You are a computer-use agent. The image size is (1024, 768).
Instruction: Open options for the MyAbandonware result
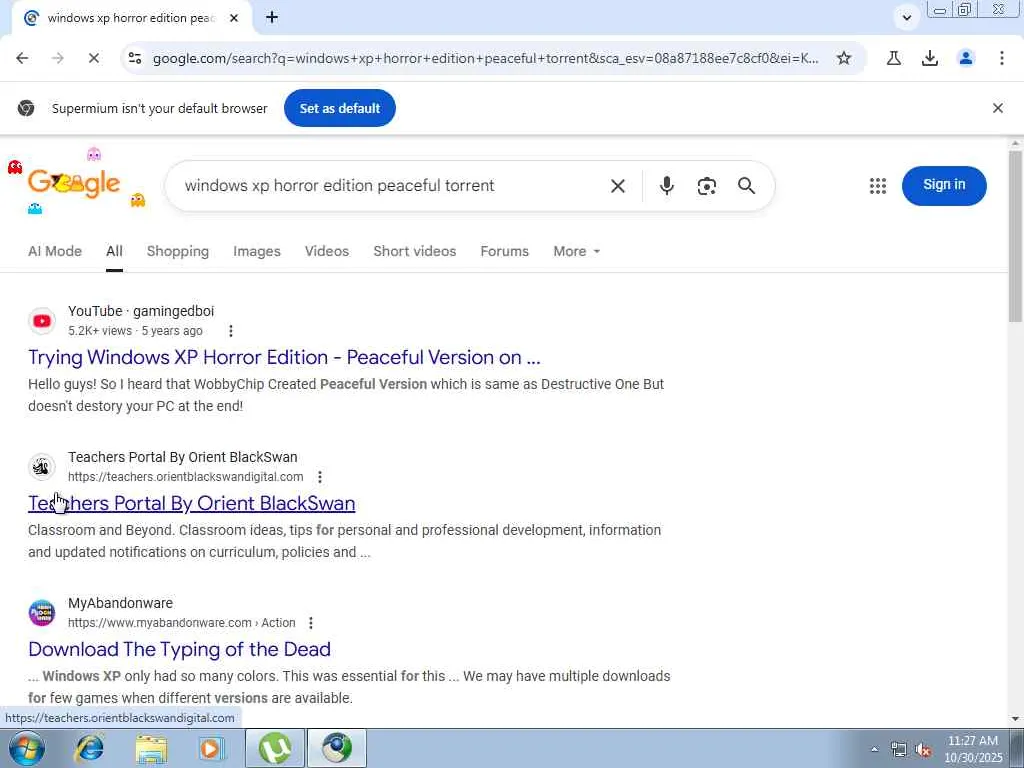311,623
